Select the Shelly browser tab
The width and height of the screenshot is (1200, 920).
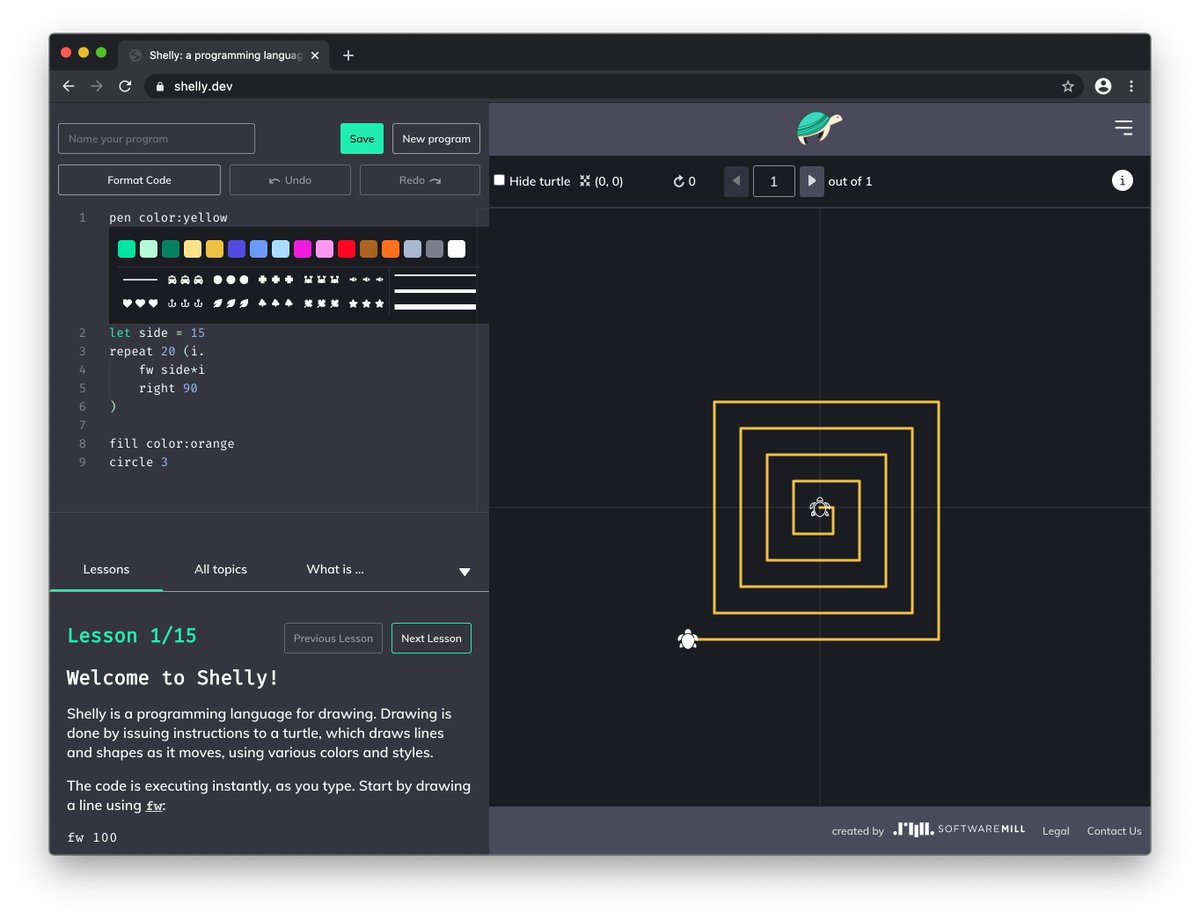coord(225,56)
